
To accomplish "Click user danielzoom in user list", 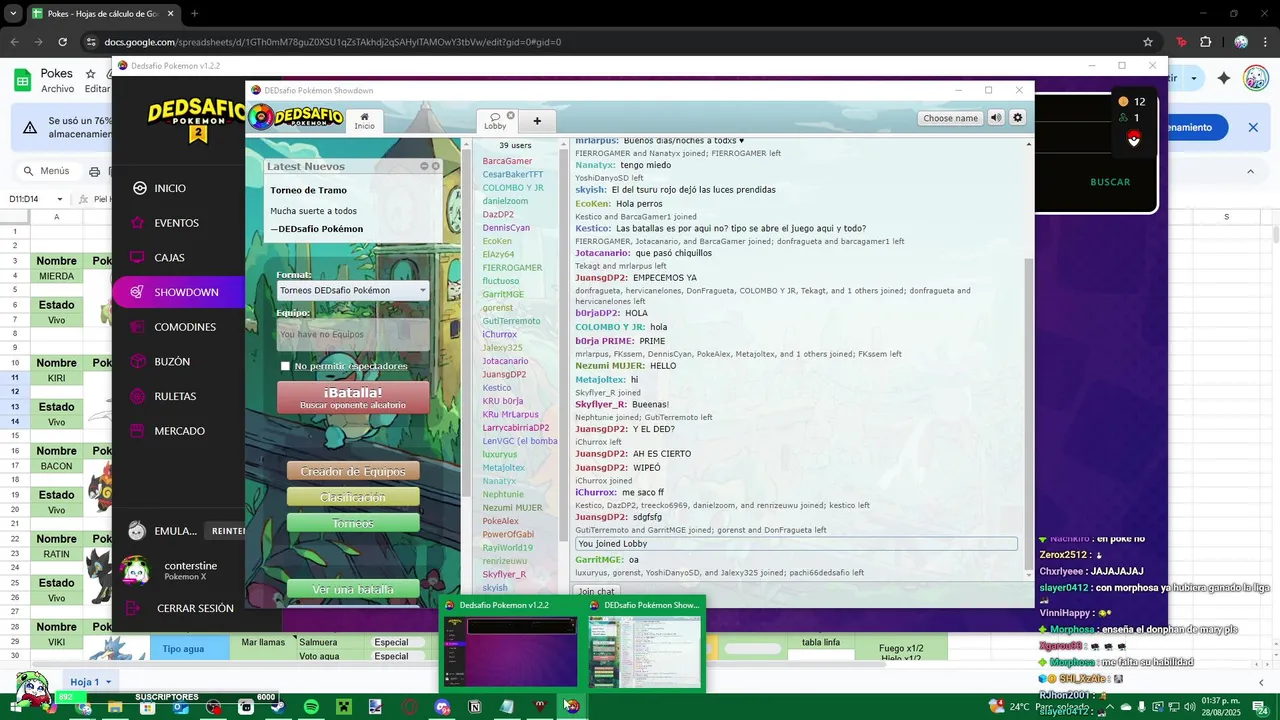I will (x=505, y=201).
